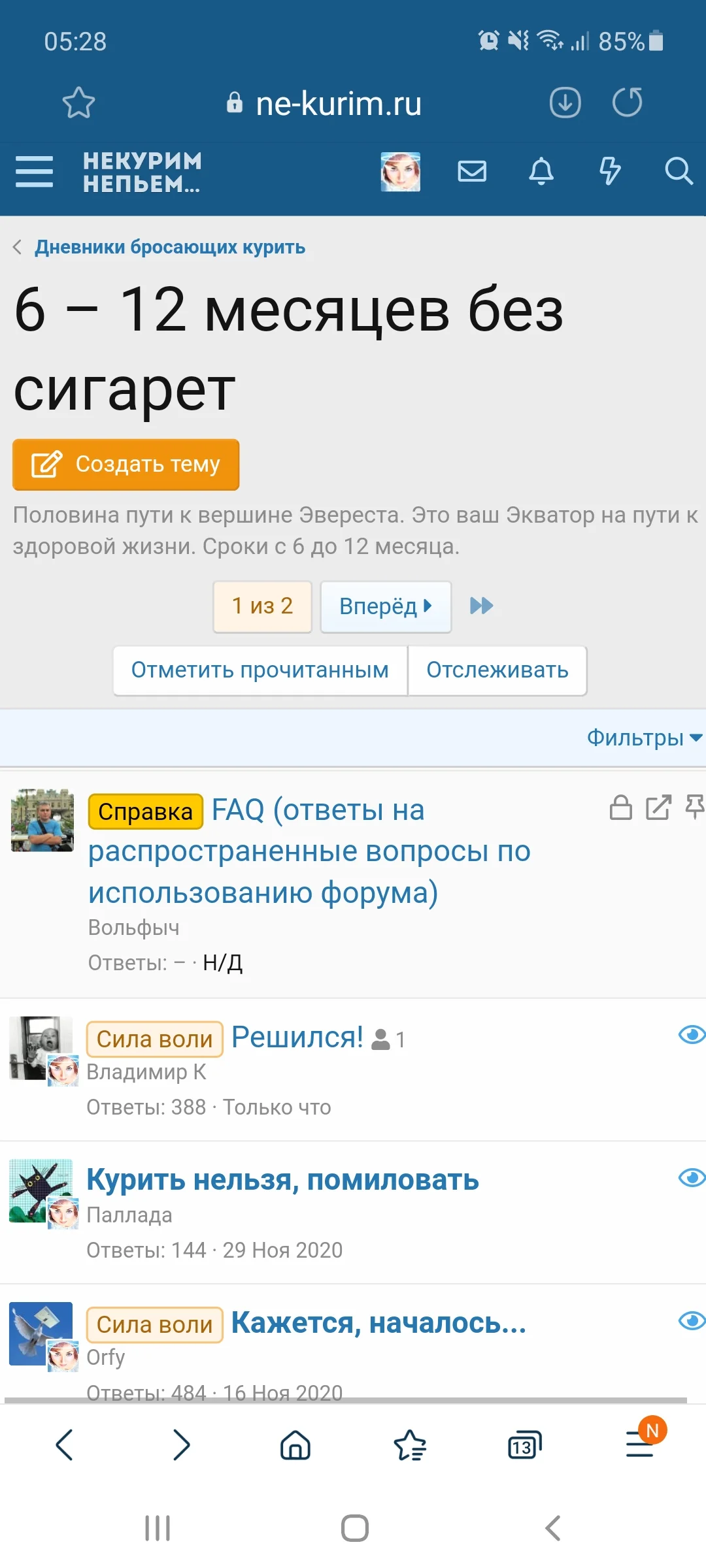This screenshot has height=1568, width=706.
Task: Open private messages envelope icon
Action: (473, 172)
